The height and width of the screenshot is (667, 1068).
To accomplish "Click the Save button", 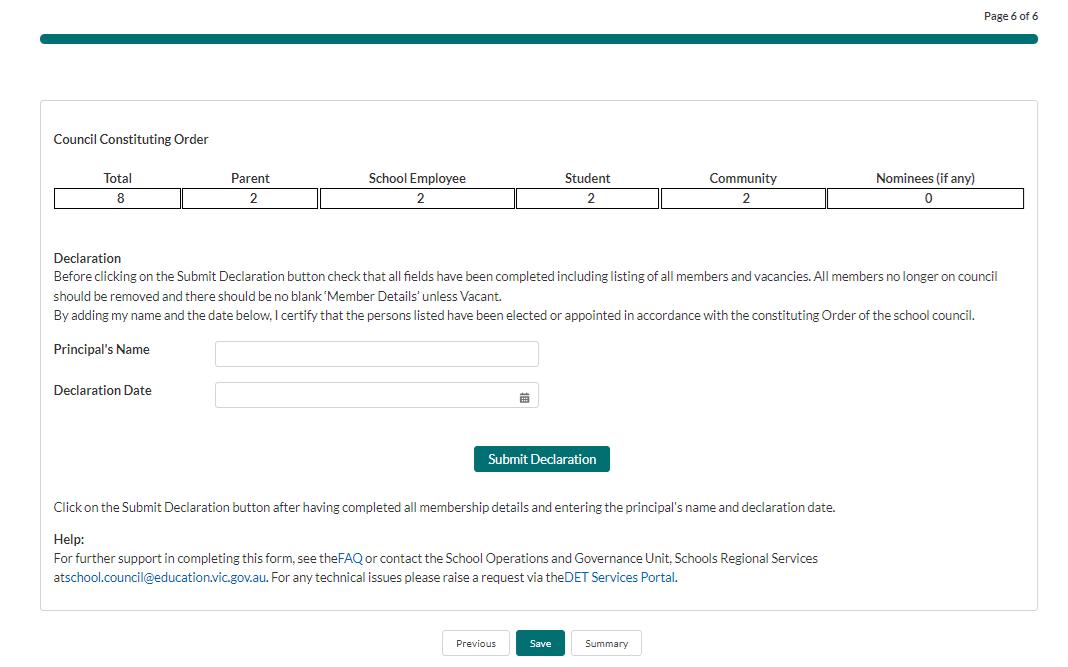I will (540, 643).
